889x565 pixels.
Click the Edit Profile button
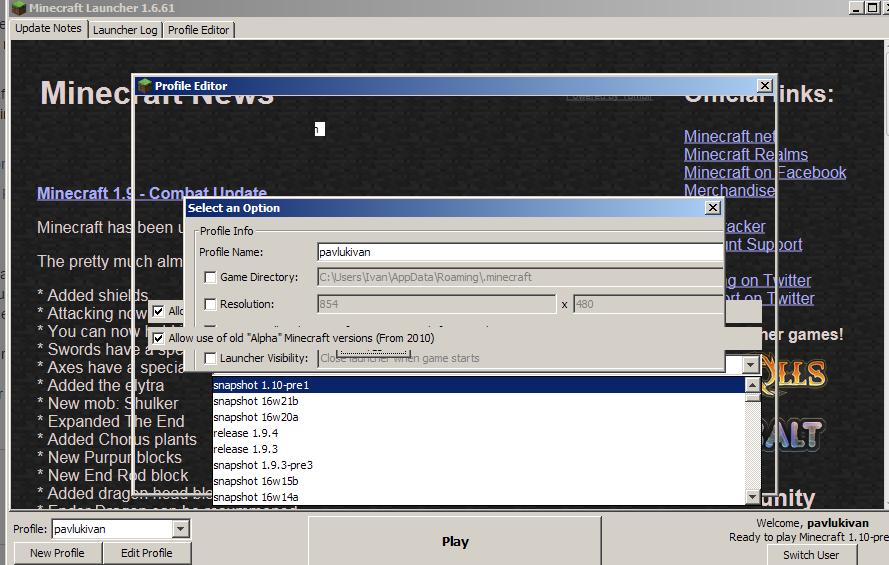click(x=147, y=553)
